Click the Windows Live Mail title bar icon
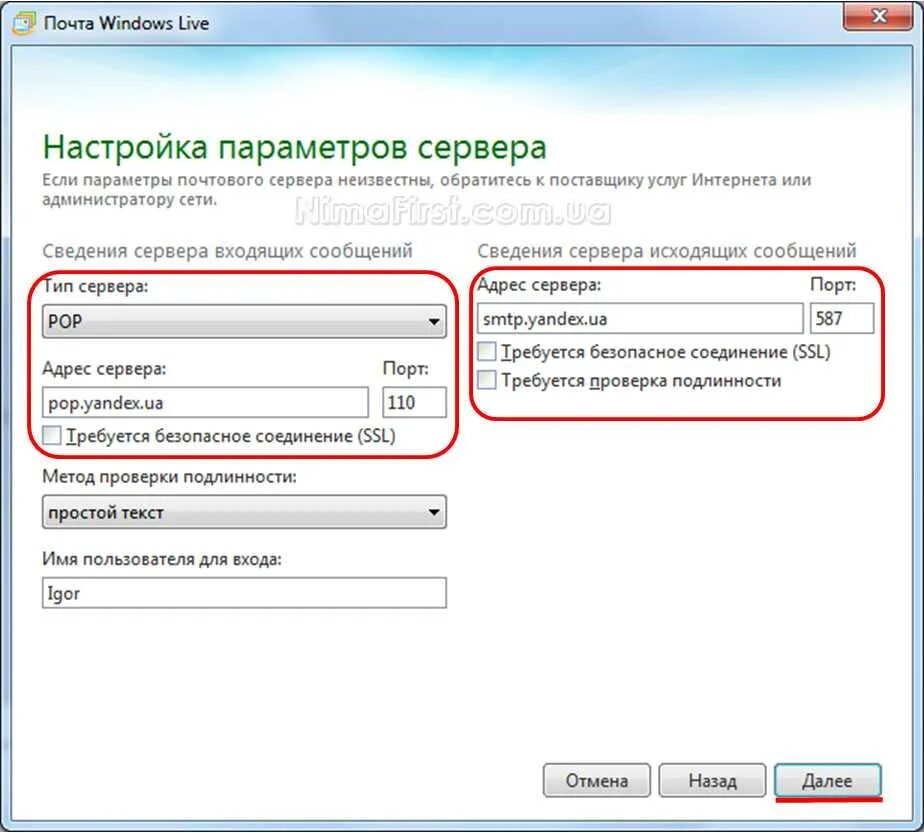The width and height of the screenshot is (924, 833). point(24,24)
